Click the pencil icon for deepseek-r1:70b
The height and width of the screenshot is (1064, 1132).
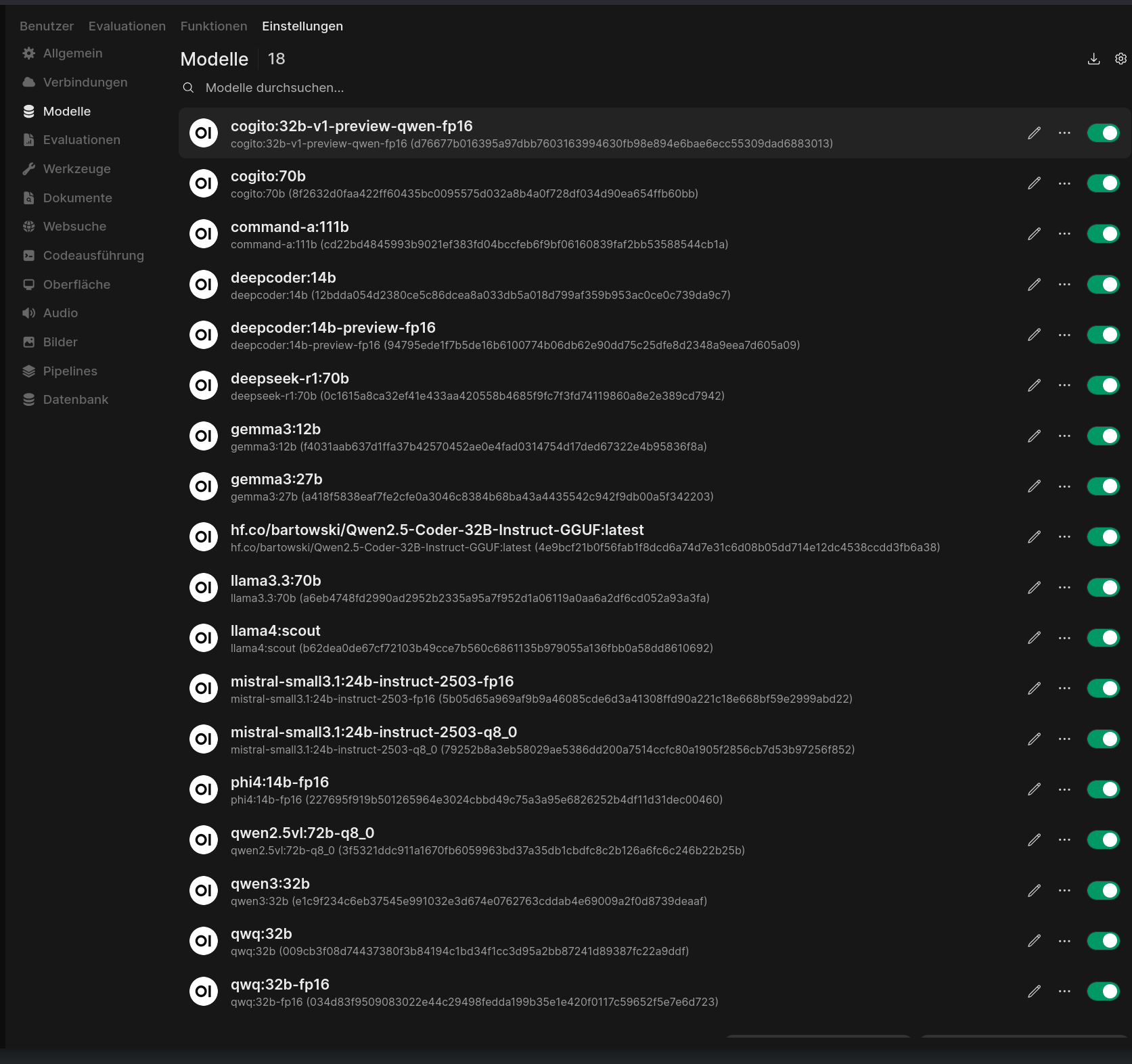pos(1034,386)
